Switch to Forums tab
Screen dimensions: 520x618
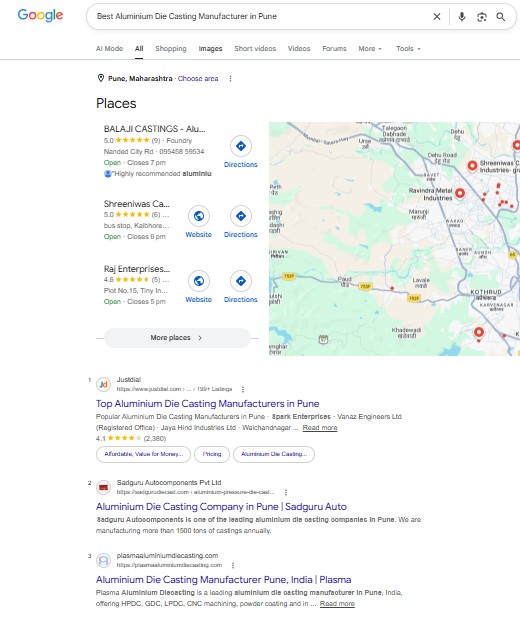click(334, 48)
